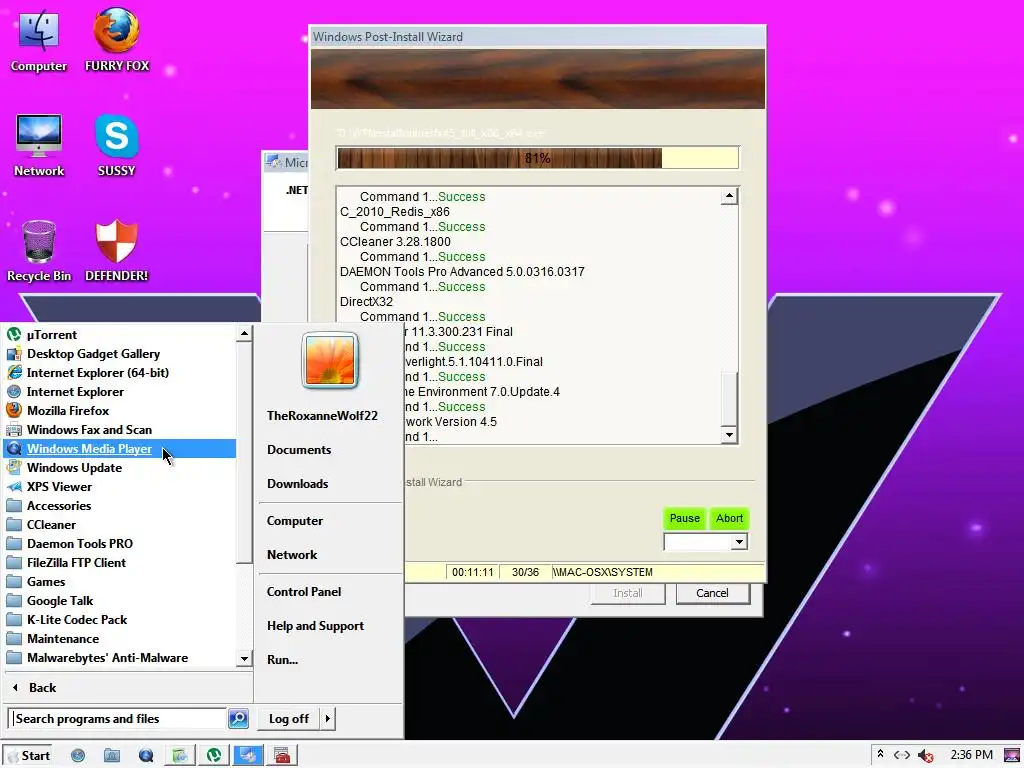Click the Log off button
Viewport: 1024px width, 768px height.
[288, 718]
